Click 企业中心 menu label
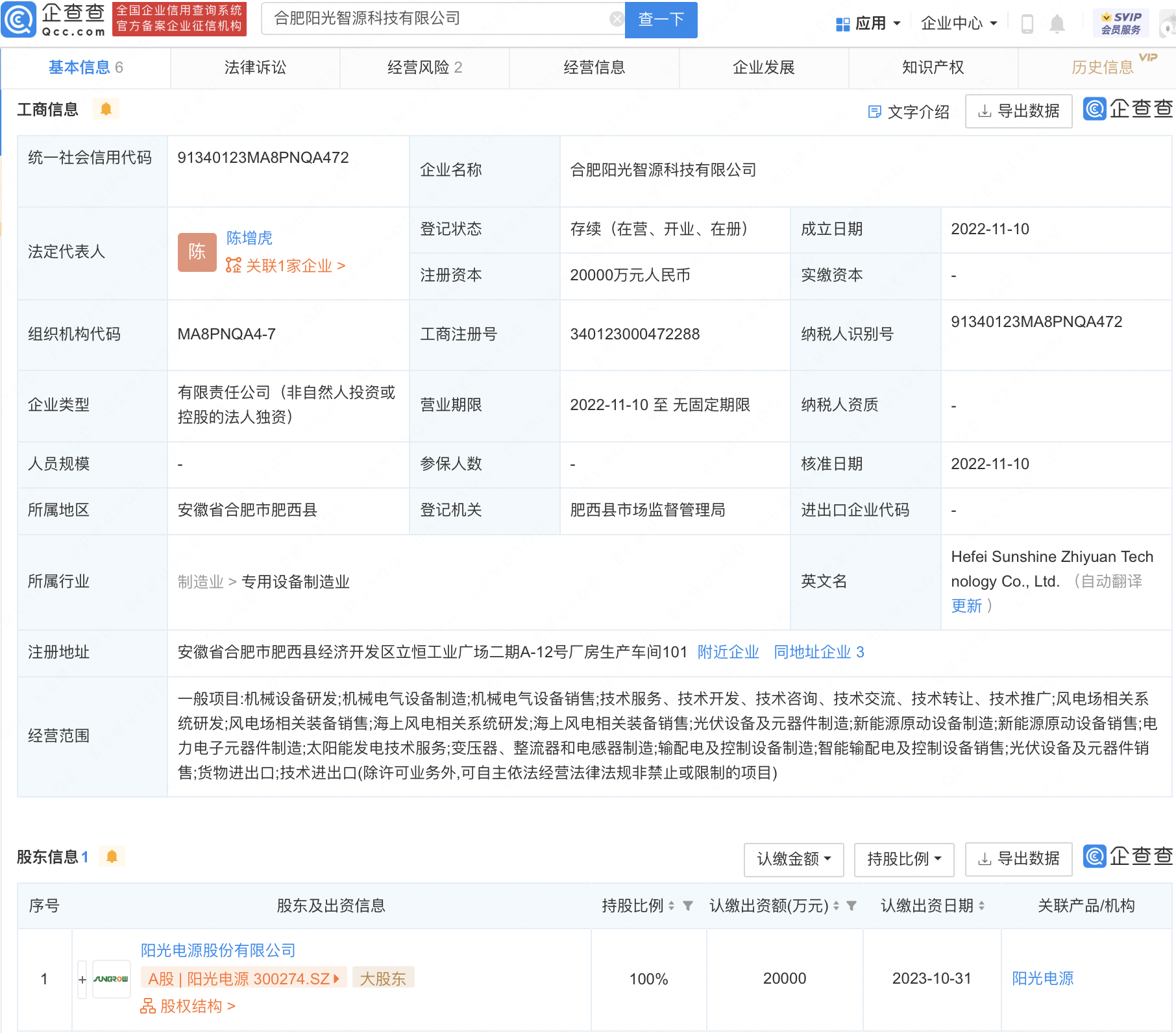1176x1033 pixels. point(951,24)
